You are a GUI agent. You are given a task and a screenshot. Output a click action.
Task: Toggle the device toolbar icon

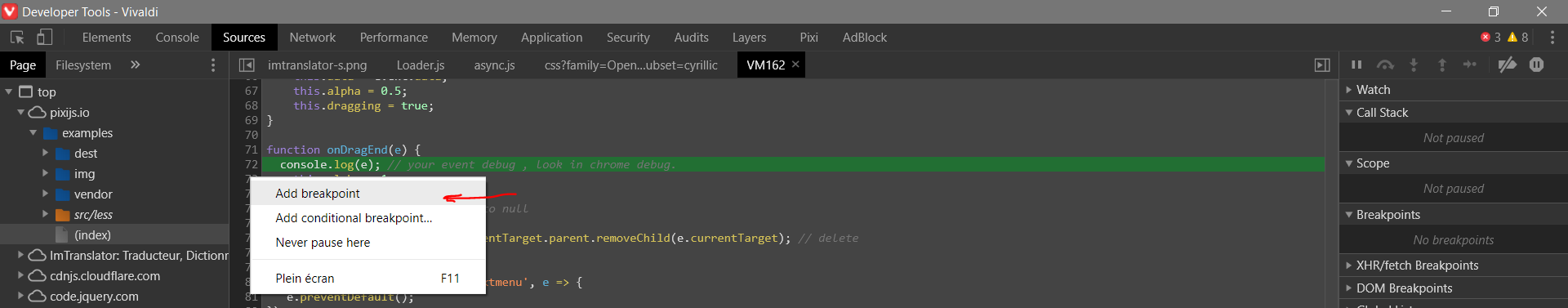click(x=45, y=38)
